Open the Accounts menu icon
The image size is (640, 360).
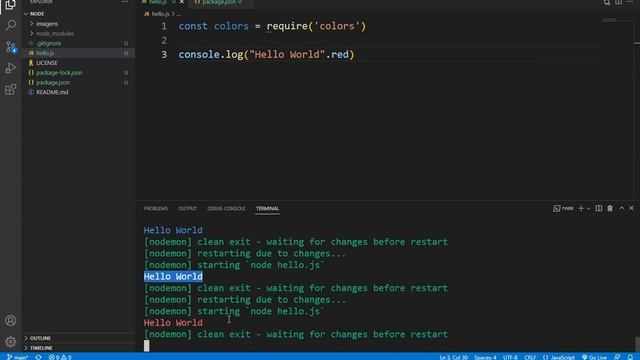(x=11, y=320)
